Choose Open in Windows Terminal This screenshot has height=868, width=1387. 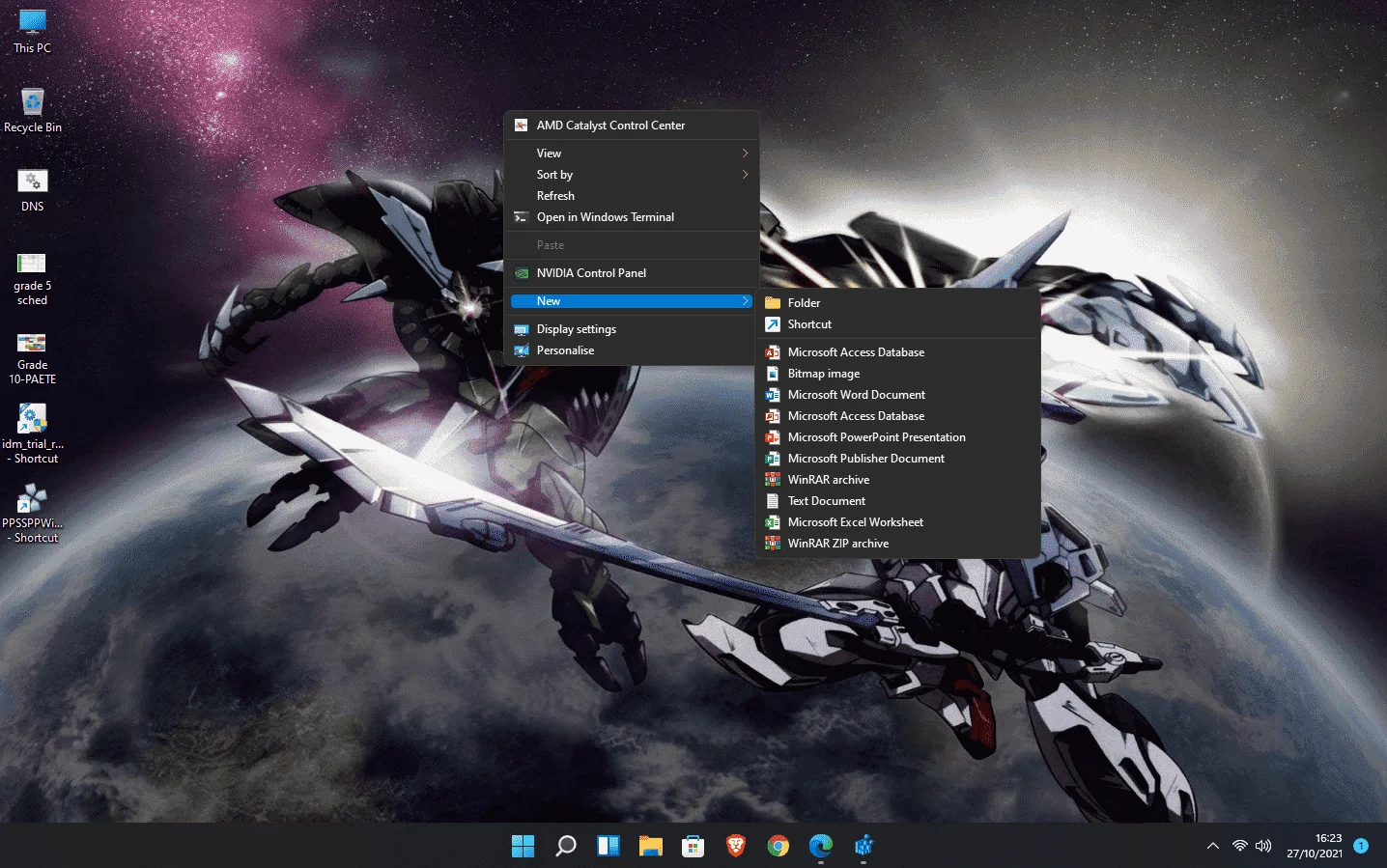point(632,217)
